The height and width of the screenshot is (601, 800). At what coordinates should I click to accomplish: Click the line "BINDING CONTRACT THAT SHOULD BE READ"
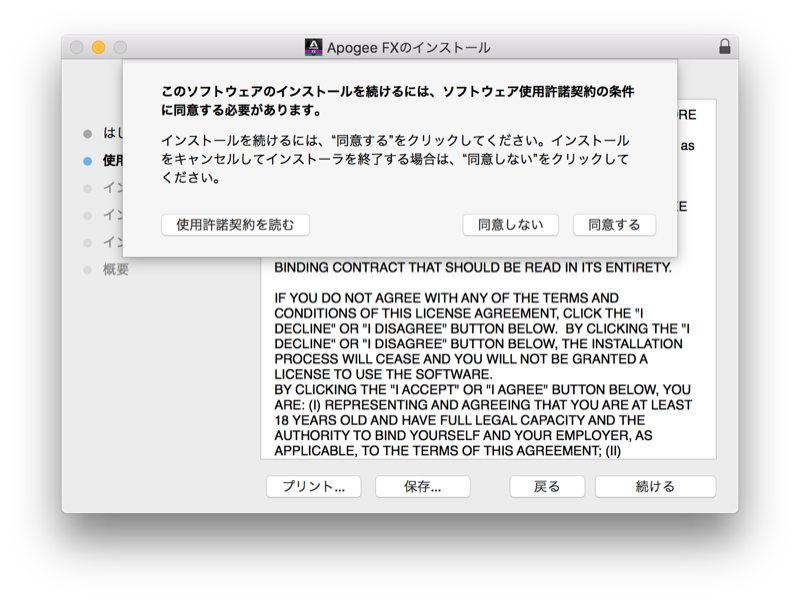473,267
